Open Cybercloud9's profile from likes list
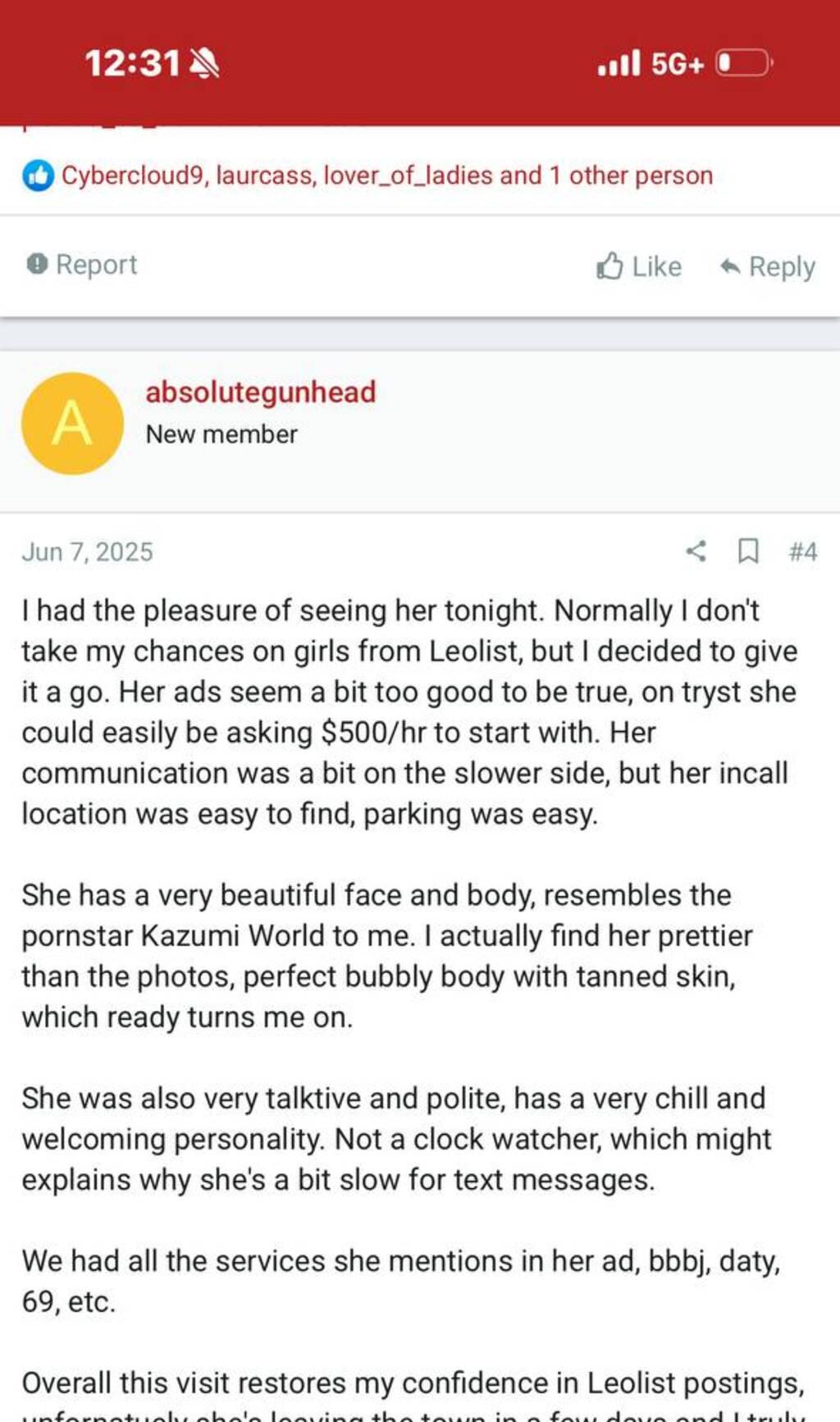 [135, 176]
